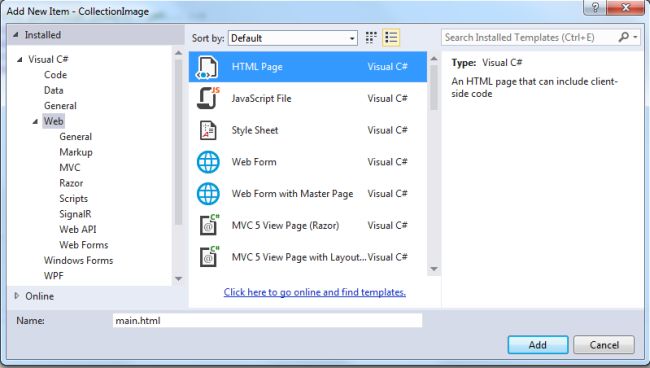Select the Web Forms category
The height and width of the screenshot is (368, 650).
84,245
